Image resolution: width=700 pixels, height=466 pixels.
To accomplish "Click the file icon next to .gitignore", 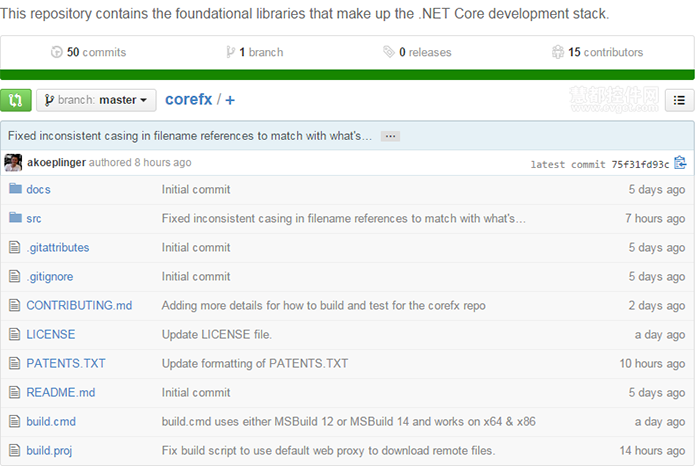I will pos(15,276).
